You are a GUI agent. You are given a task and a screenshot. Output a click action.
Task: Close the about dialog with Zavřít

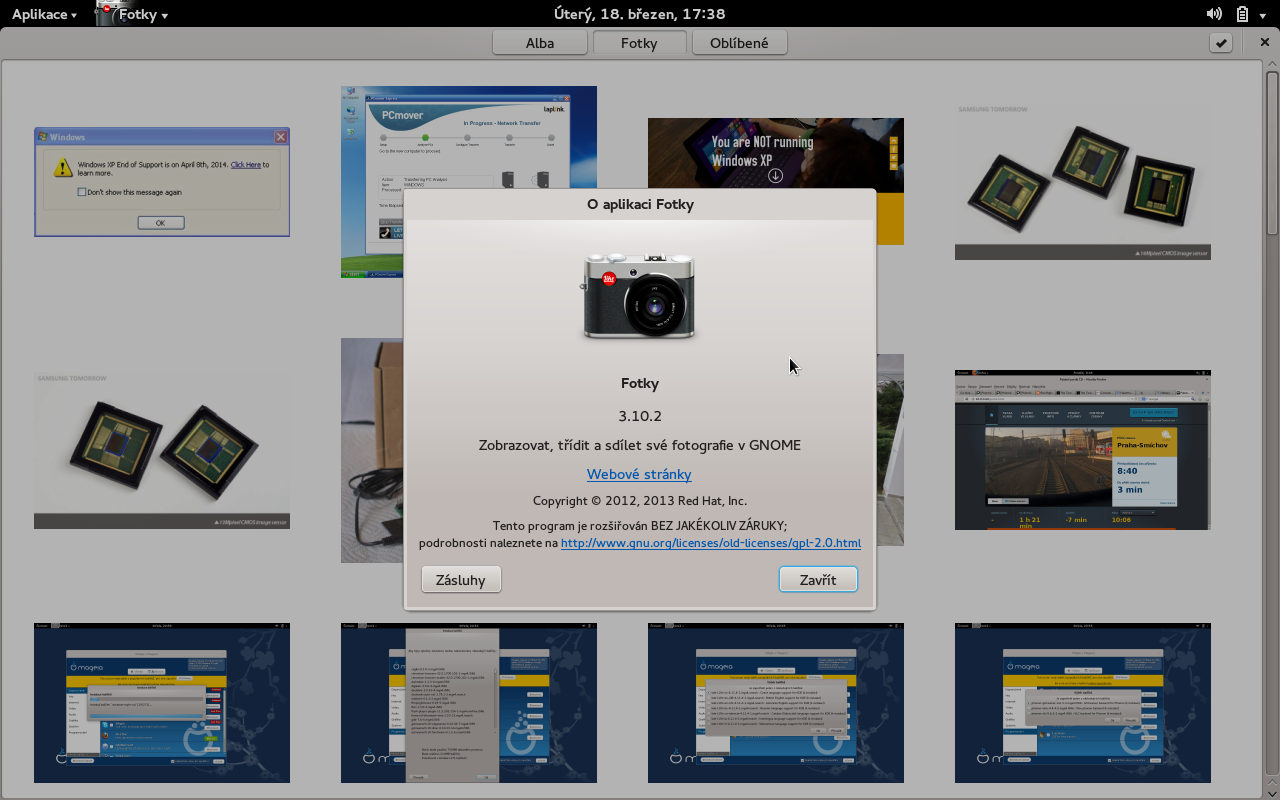[818, 580]
